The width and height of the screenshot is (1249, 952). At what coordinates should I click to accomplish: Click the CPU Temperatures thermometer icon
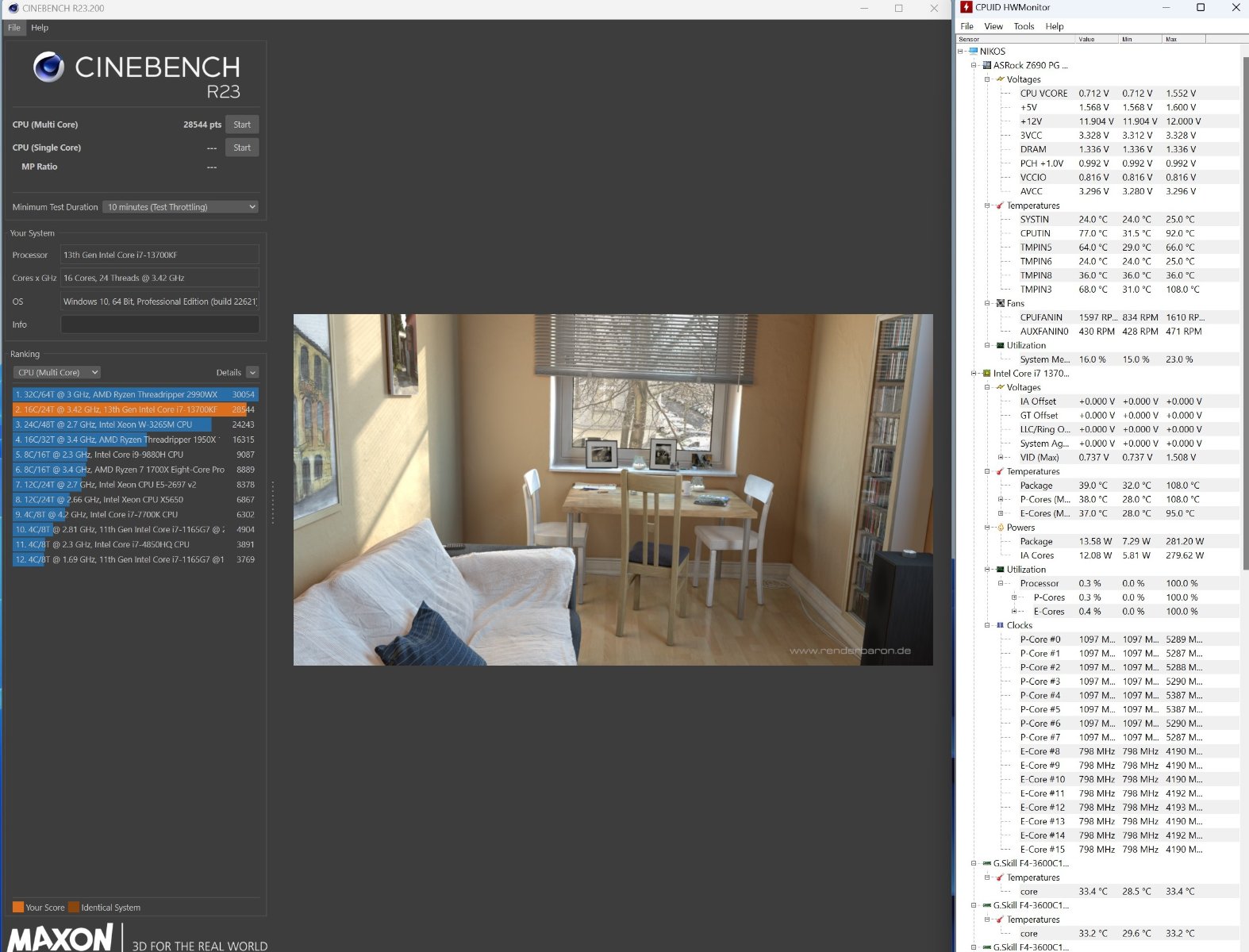[1000, 471]
